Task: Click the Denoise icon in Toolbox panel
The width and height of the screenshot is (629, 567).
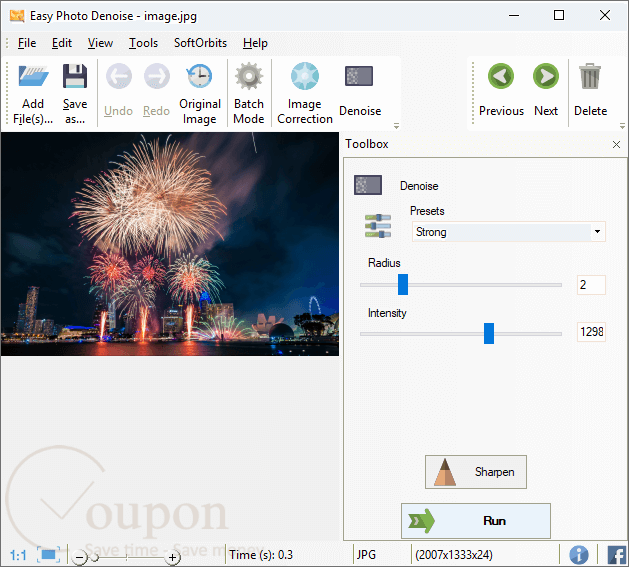Action: click(x=368, y=185)
